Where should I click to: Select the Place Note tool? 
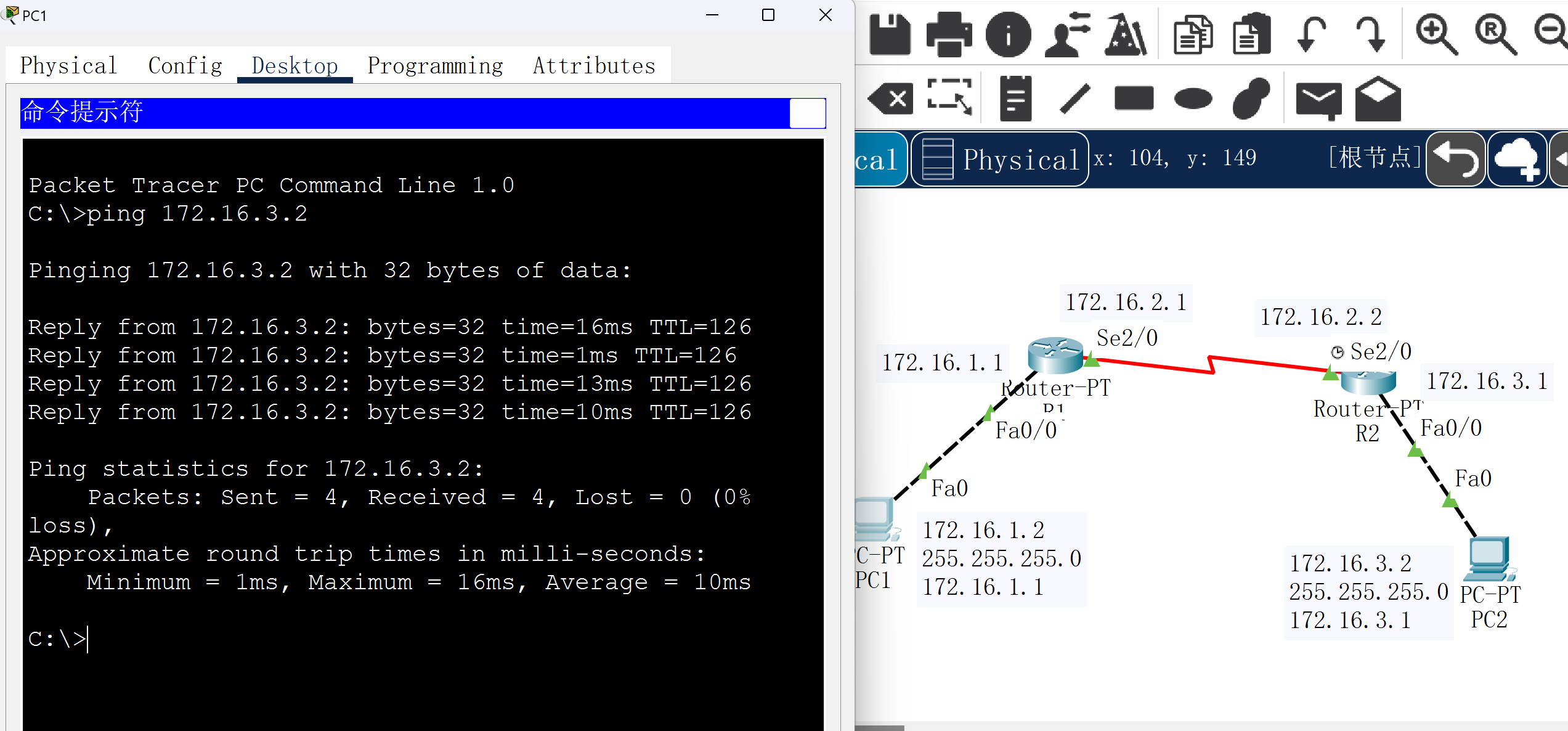point(1015,99)
